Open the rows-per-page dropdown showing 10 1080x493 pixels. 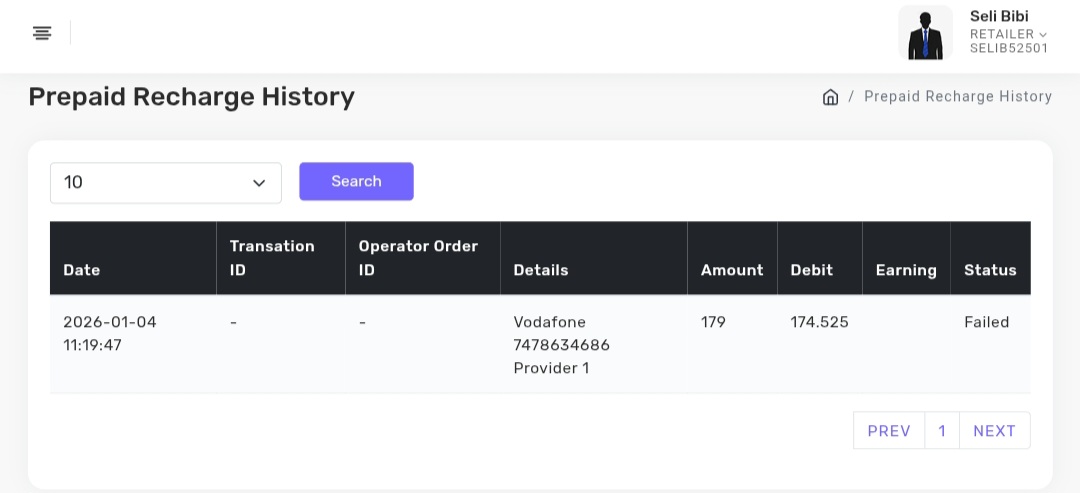(166, 183)
